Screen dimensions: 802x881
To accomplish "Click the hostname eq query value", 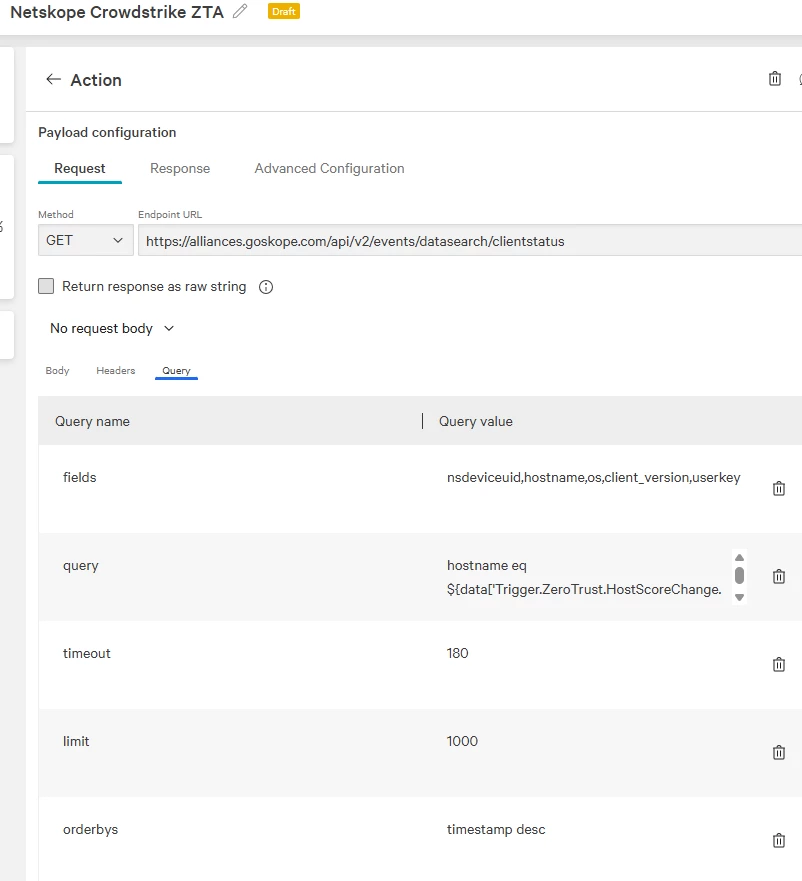I will (x=584, y=577).
